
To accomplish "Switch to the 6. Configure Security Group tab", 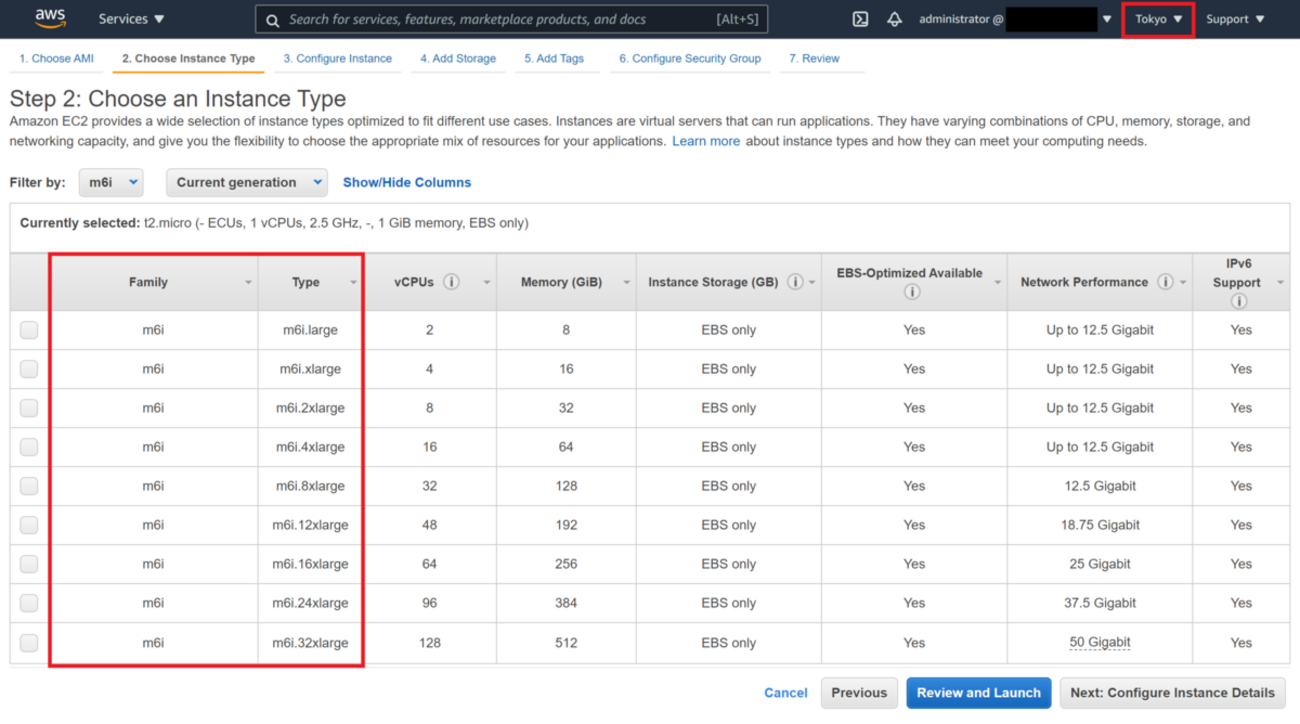I will pos(689,58).
